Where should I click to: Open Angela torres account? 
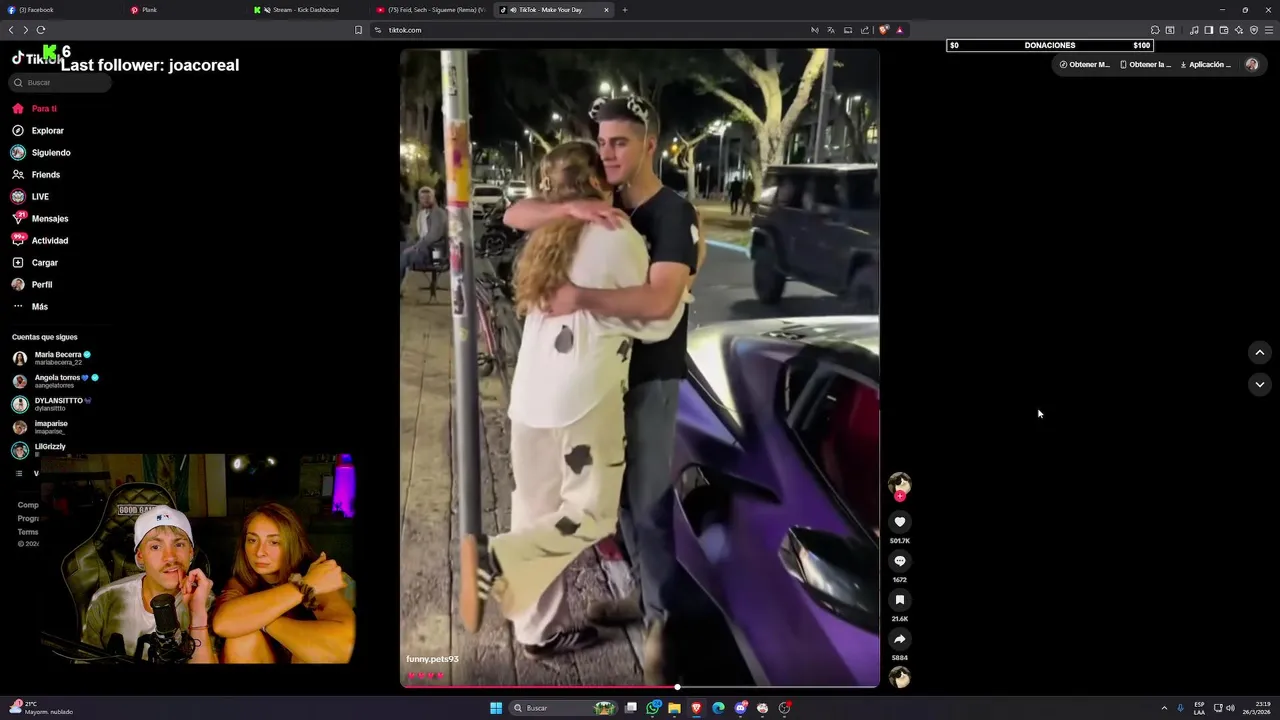pos(55,380)
